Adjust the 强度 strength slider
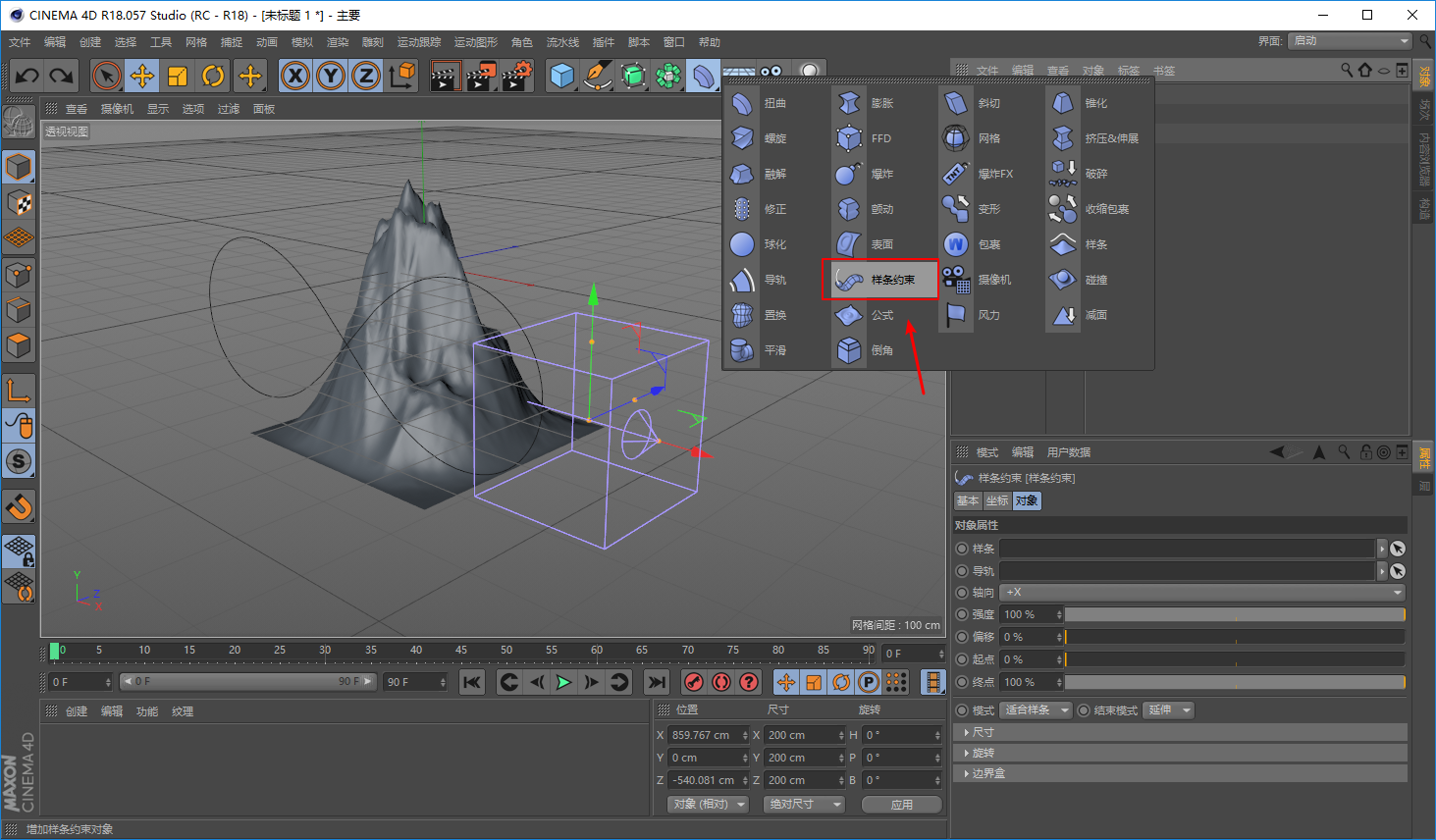The width and height of the screenshot is (1436, 840). (x=1235, y=614)
